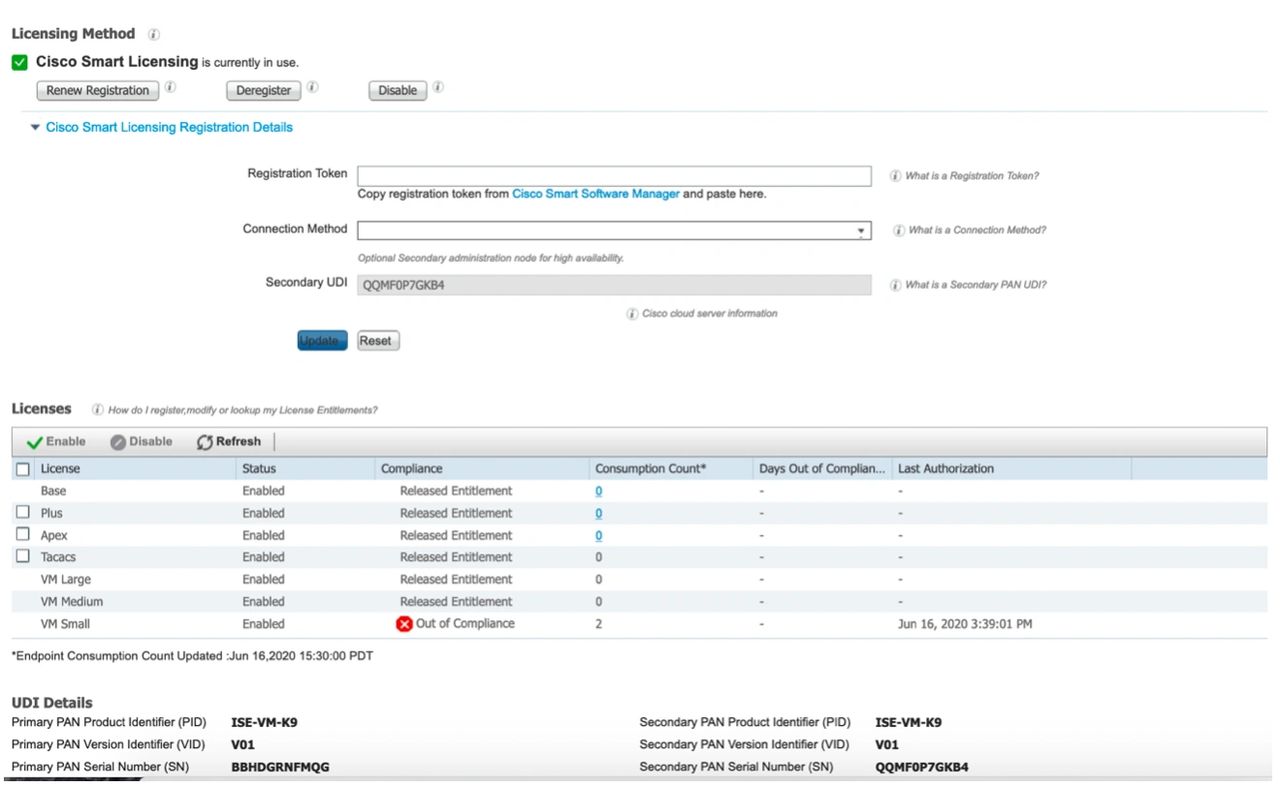Click the info icon beside the Deregister button
This screenshot has height=787, width=1280.
(x=311, y=87)
